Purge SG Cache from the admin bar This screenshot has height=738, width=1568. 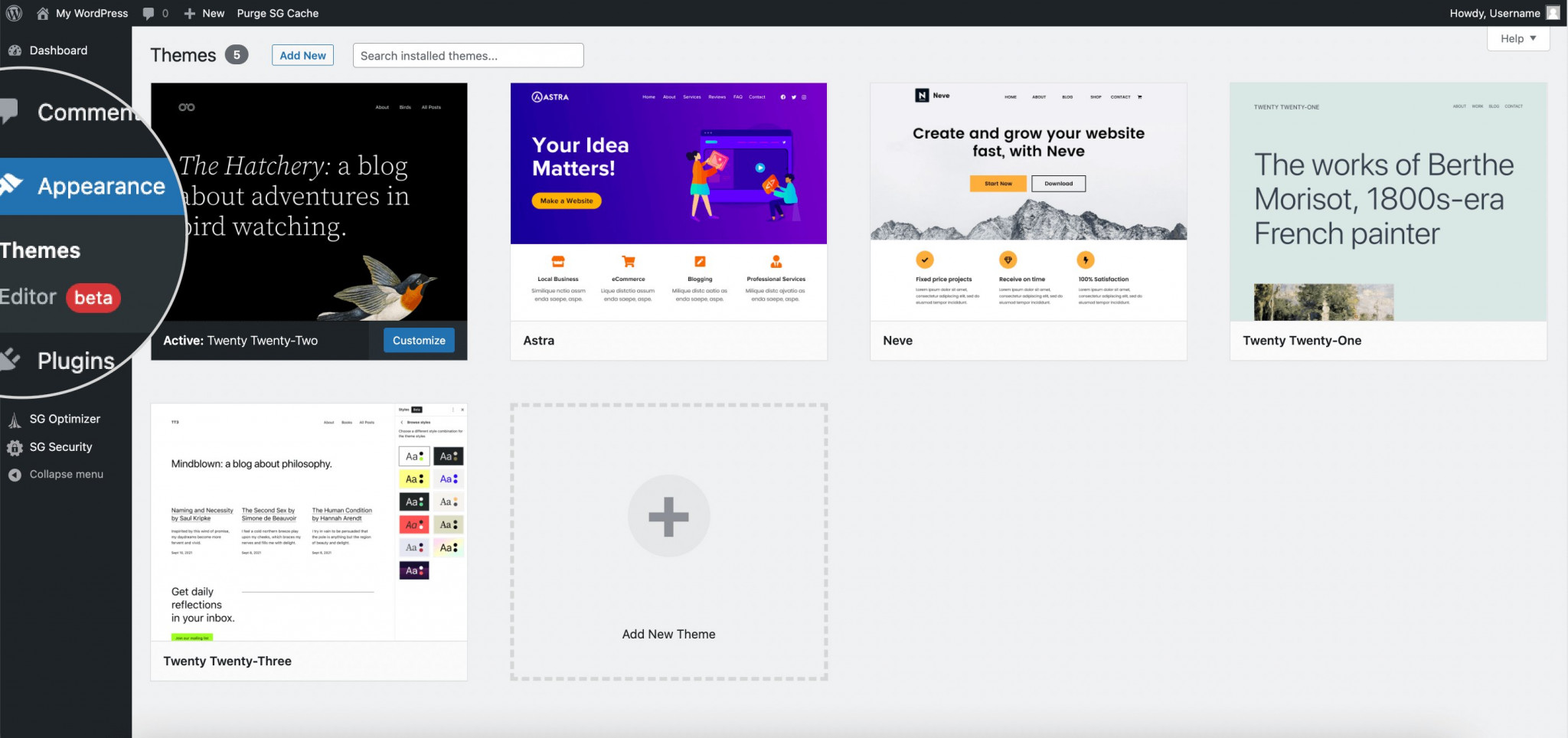pyautogui.click(x=277, y=13)
